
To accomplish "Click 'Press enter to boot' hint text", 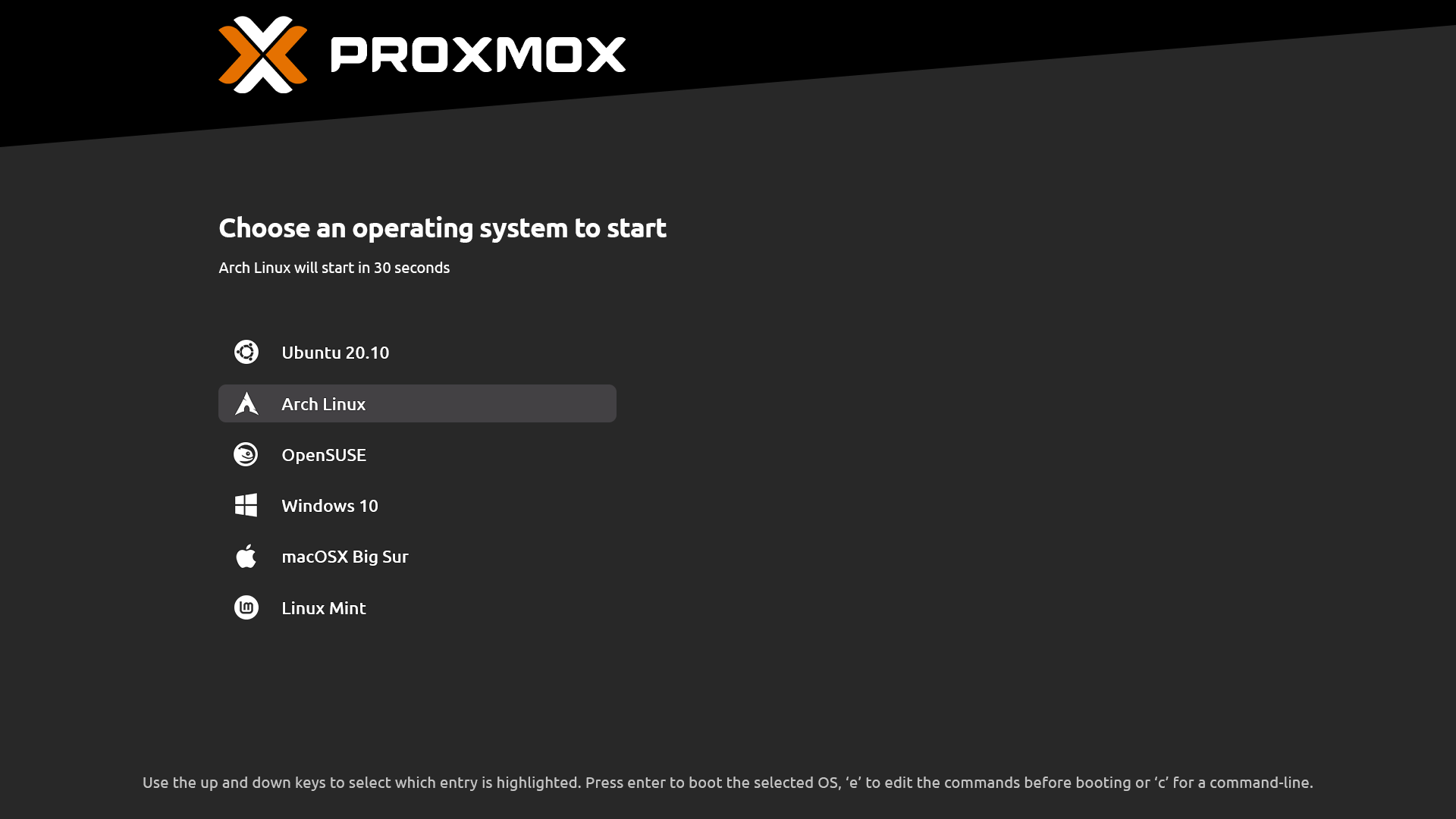I will (652, 783).
